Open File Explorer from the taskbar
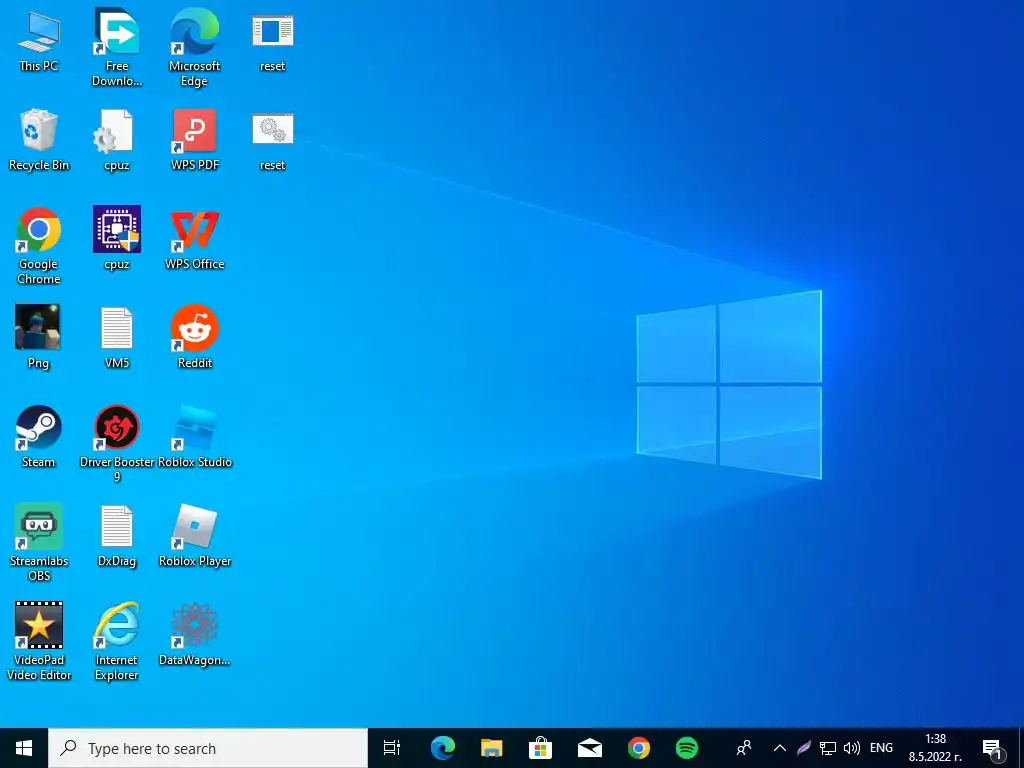Viewport: 1024px width, 768px height. pos(492,748)
